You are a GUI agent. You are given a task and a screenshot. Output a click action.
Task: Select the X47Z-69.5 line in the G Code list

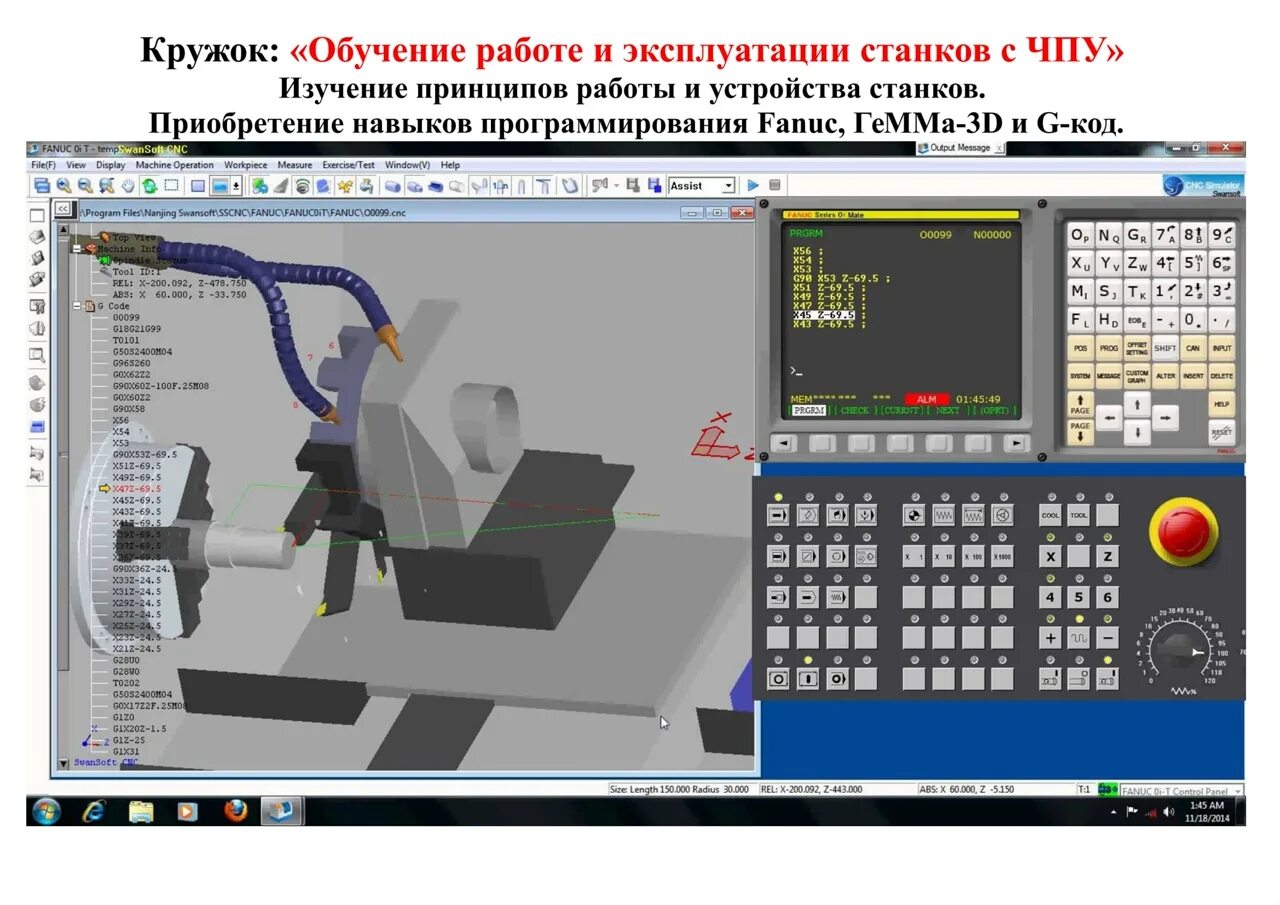coord(136,488)
